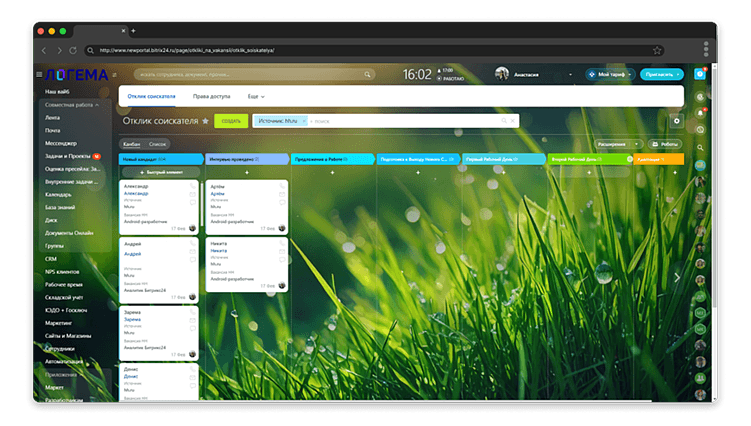Open Отклик соискателя tab

click(x=151, y=97)
